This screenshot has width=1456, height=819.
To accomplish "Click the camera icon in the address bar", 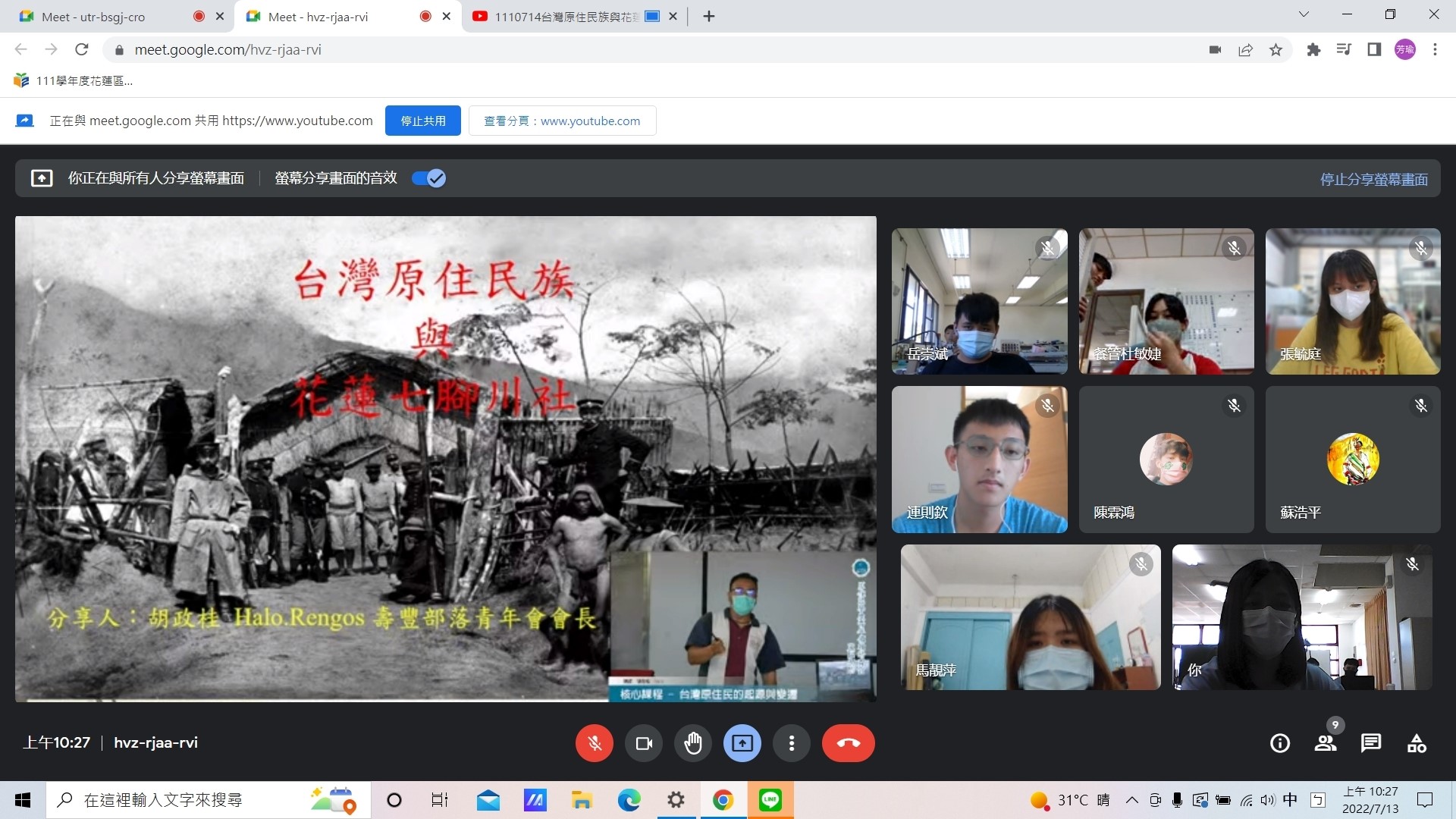I will coord(1215,49).
